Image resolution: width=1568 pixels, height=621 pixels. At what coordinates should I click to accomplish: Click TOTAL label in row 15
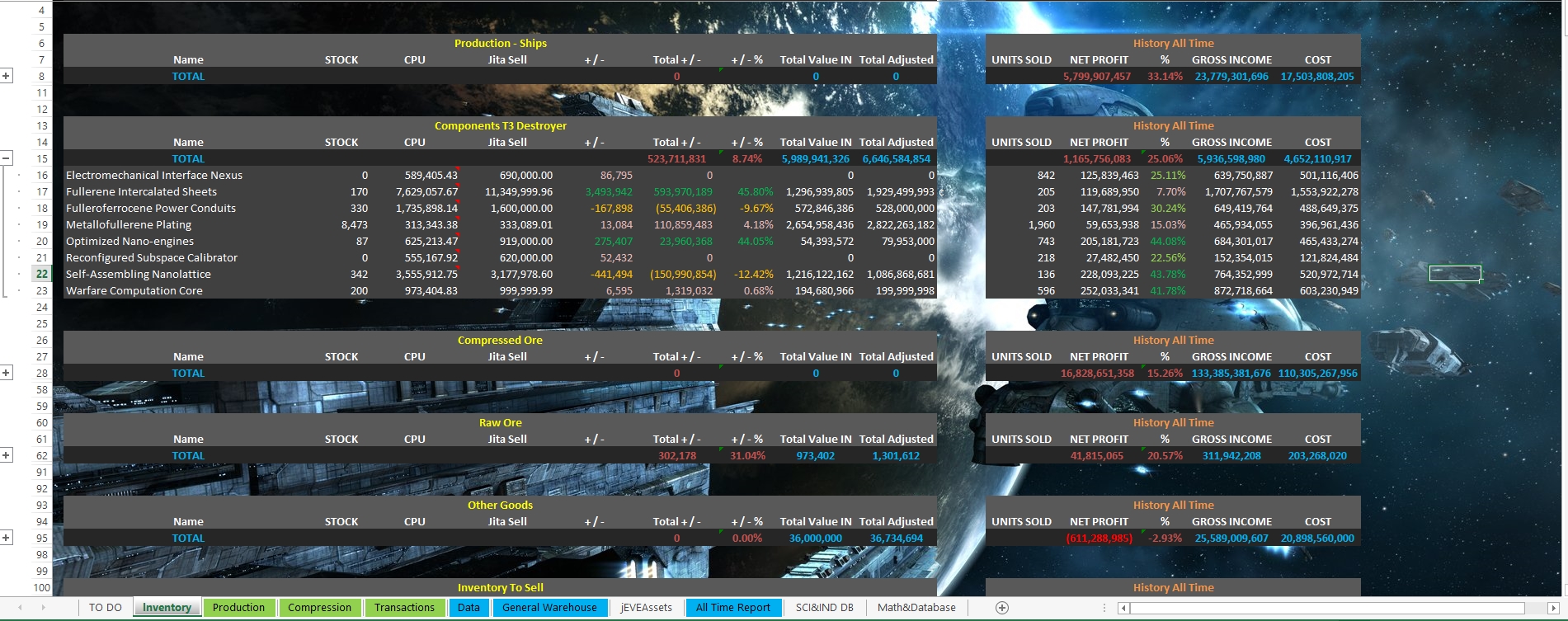[x=188, y=158]
